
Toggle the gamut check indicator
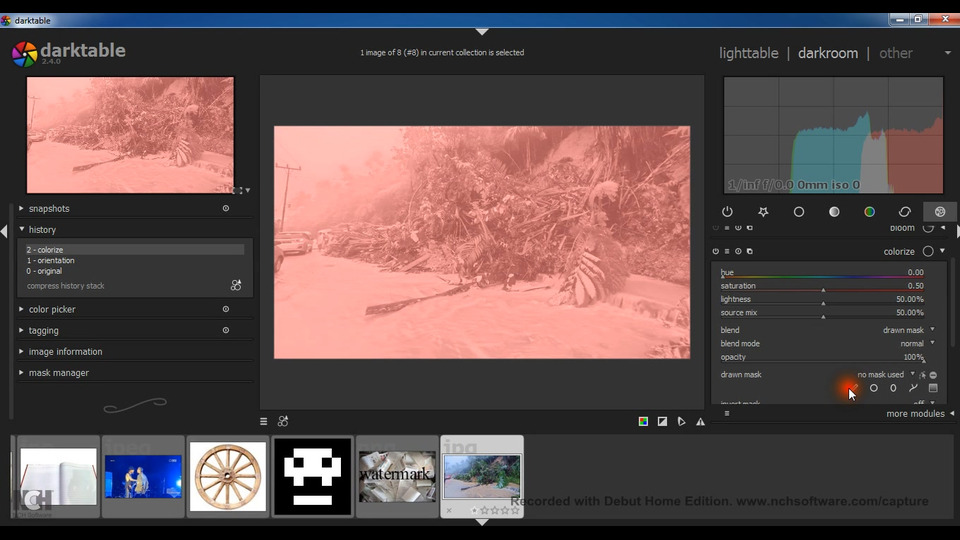click(700, 422)
